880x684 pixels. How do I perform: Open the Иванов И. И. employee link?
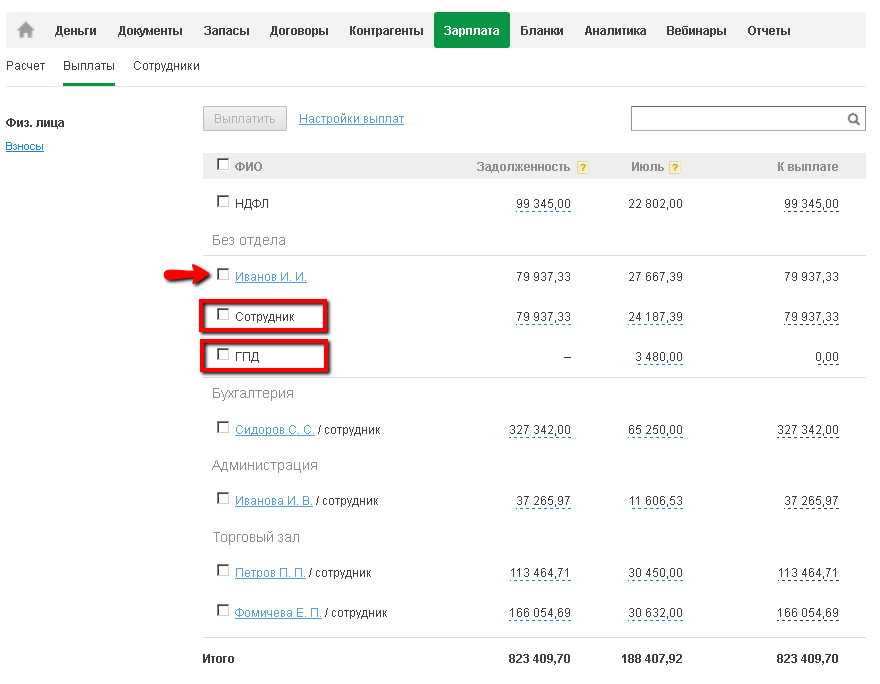coord(271,277)
